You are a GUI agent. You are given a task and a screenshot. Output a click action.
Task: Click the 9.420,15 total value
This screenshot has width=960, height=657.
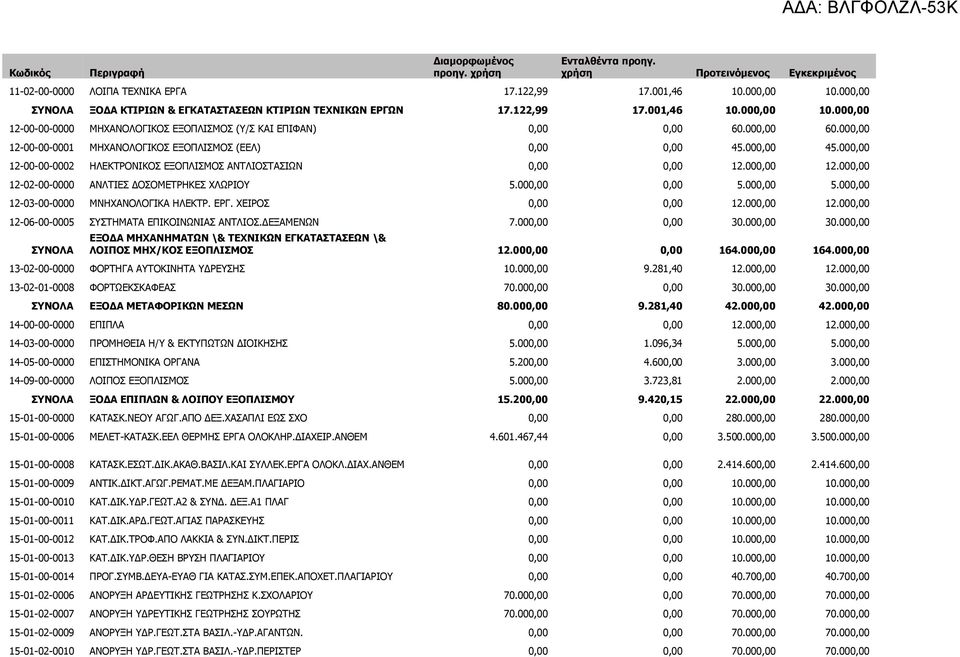660,400
